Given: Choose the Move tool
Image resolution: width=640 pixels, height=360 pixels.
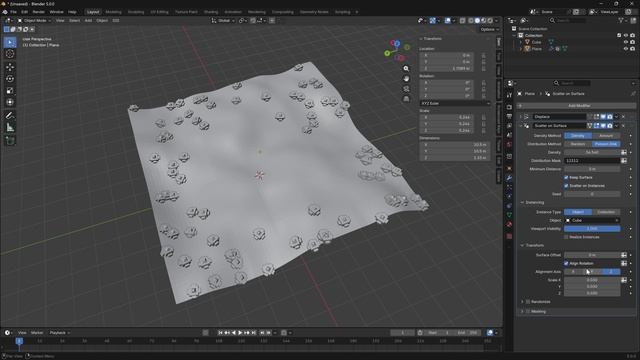Looking at the screenshot, I should (10, 67).
